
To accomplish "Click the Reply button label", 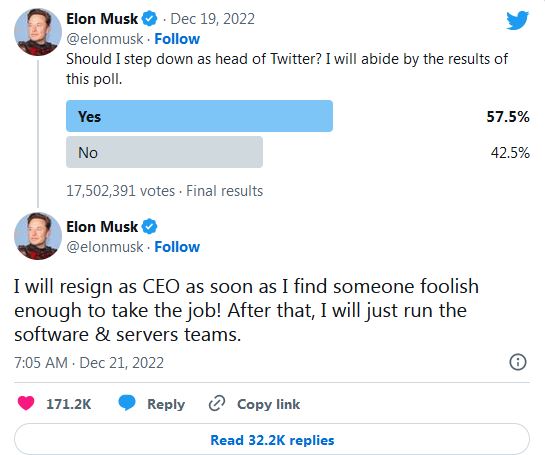I will (x=166, y=404).
